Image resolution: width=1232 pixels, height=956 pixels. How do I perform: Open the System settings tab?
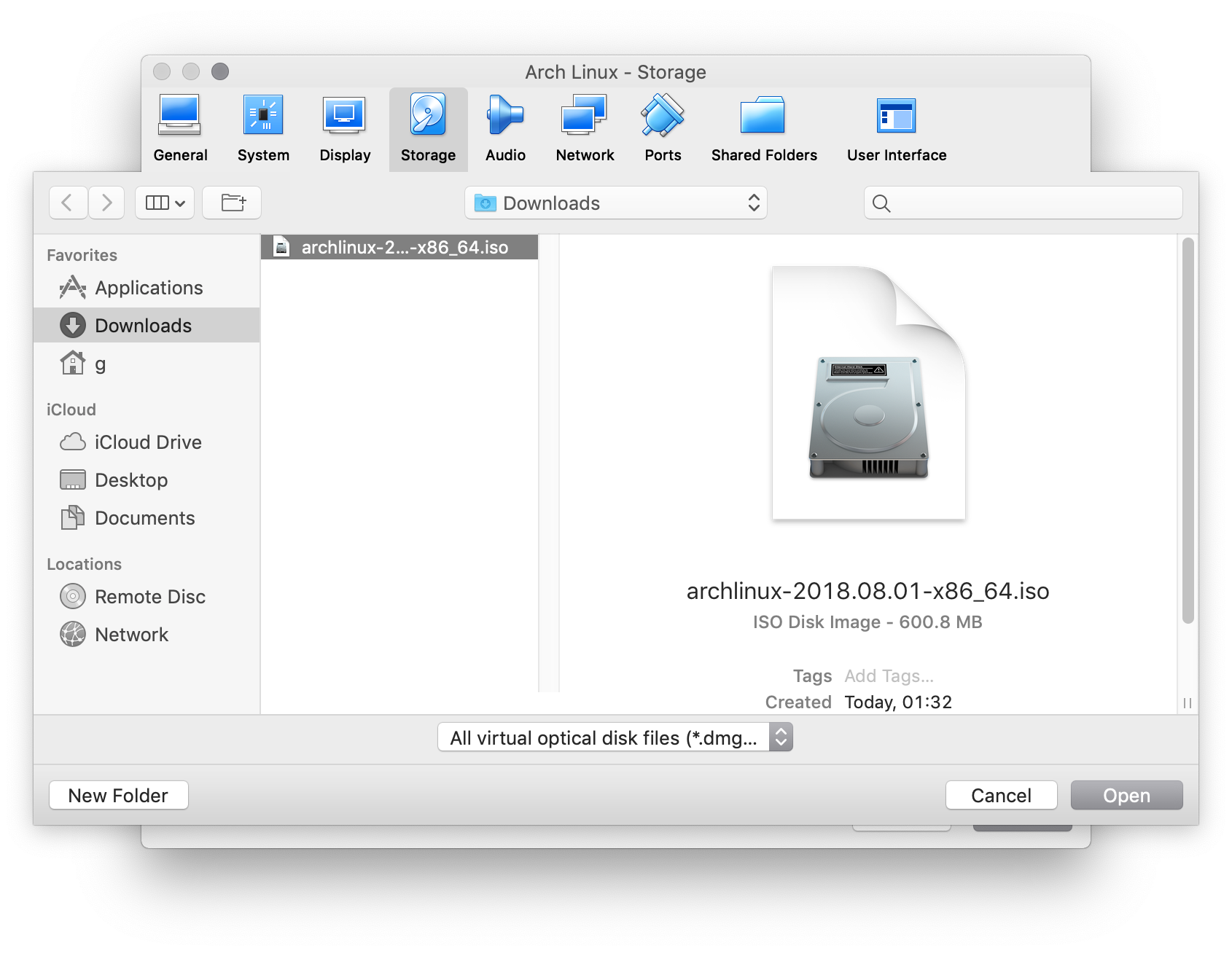263,130
